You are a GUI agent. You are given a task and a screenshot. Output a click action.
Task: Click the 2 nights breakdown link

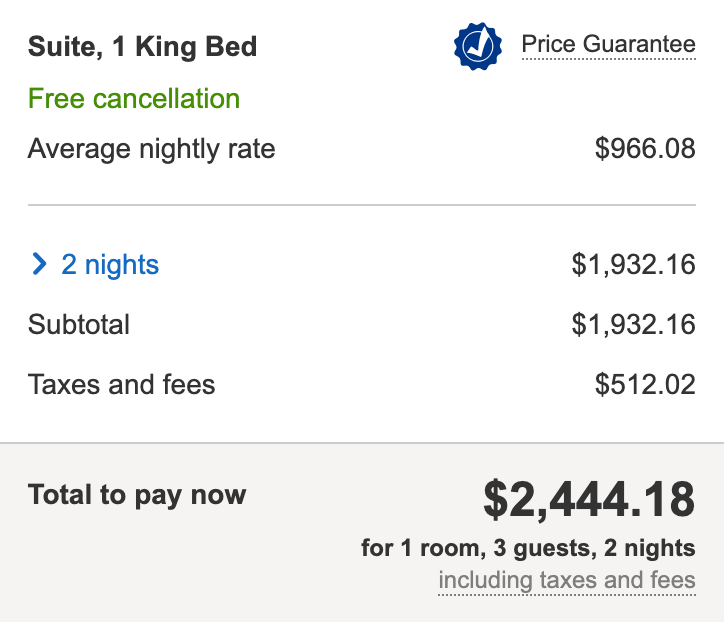(110, 264)
